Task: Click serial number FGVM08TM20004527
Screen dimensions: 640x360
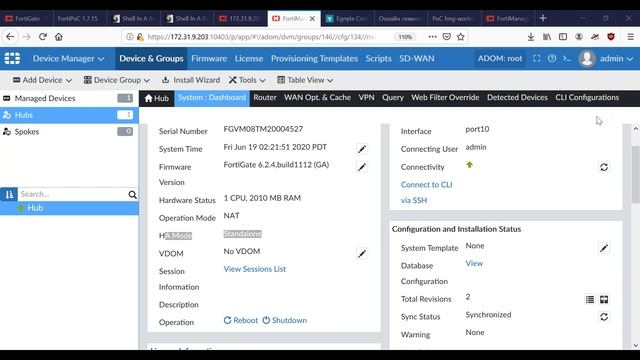Action: (263, 129)
